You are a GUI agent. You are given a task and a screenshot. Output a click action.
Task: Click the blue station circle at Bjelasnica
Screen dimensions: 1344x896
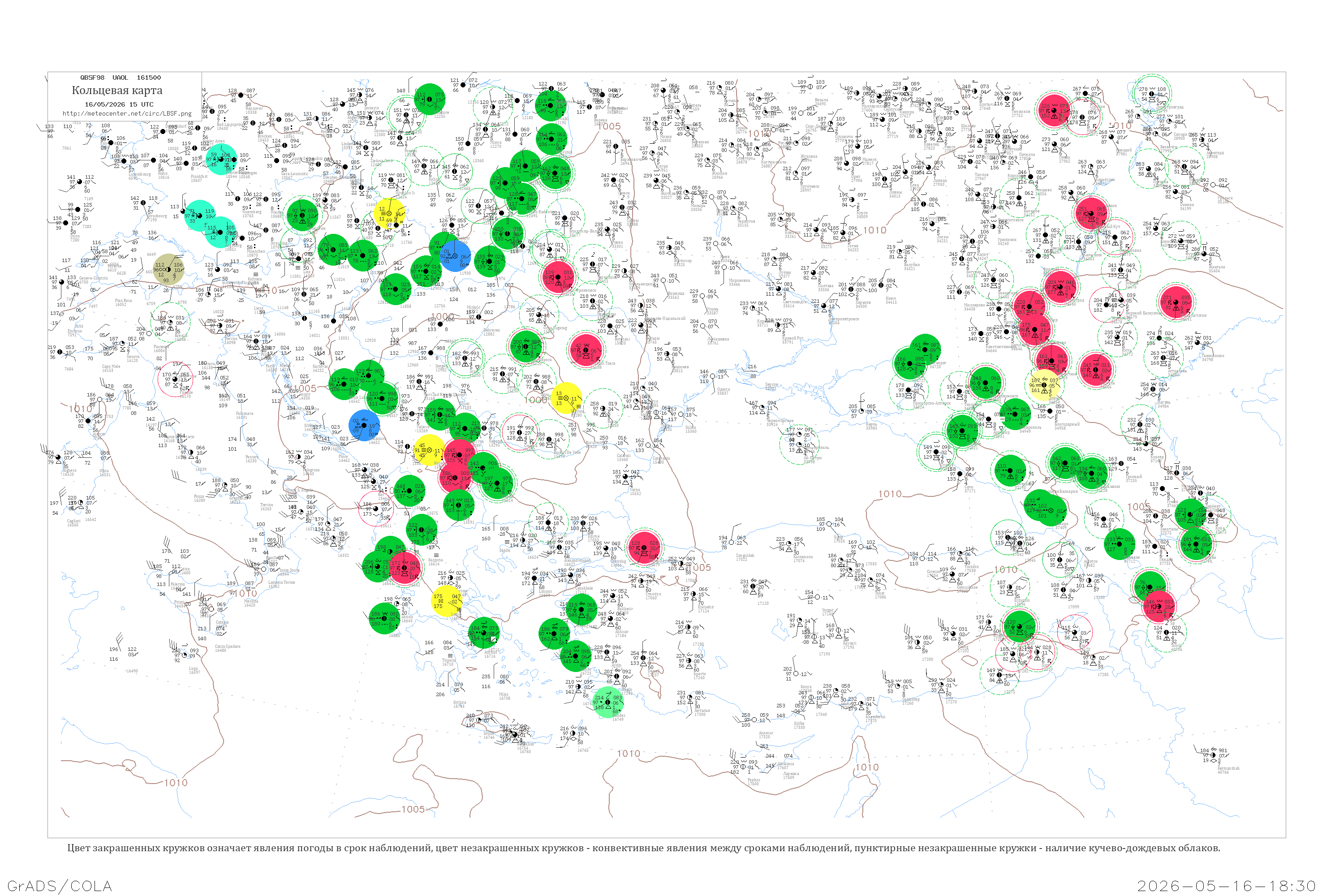tap(365, 425)
